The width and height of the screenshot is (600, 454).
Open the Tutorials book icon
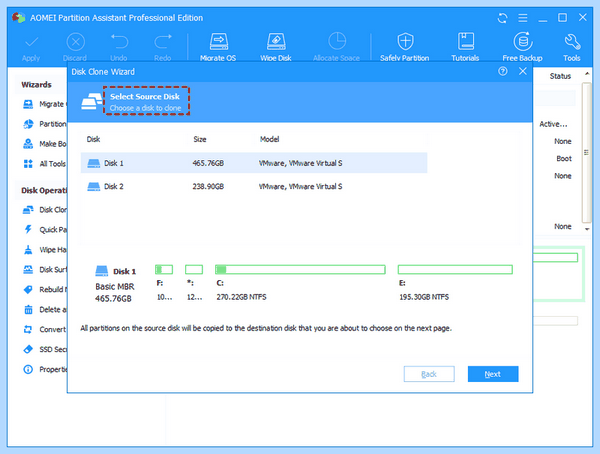[466, 41]
